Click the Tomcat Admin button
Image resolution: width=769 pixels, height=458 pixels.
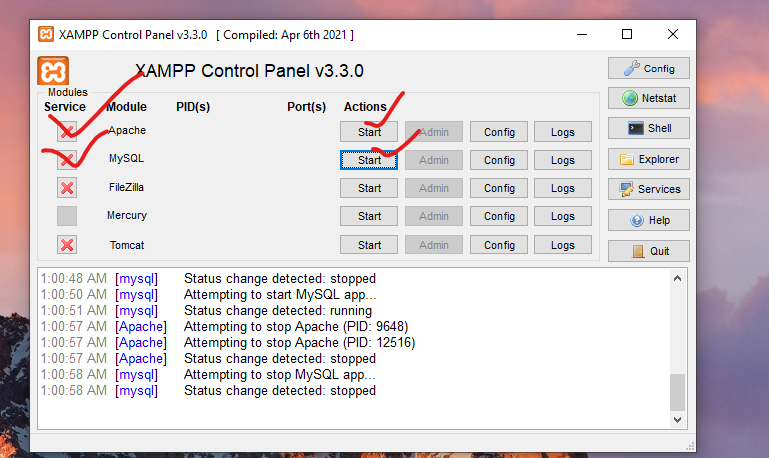click(x=434, y=245)
